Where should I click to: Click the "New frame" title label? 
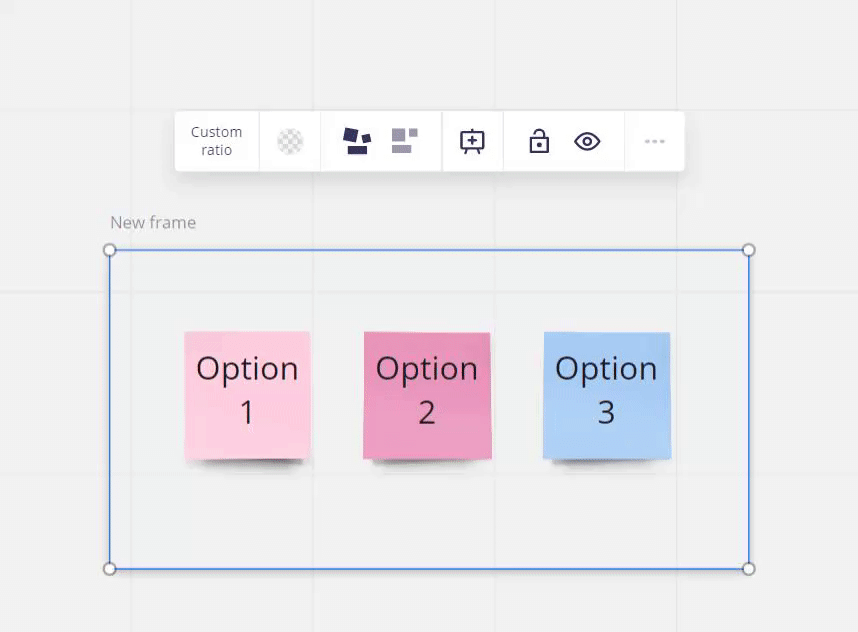click(x=153, y=222)
